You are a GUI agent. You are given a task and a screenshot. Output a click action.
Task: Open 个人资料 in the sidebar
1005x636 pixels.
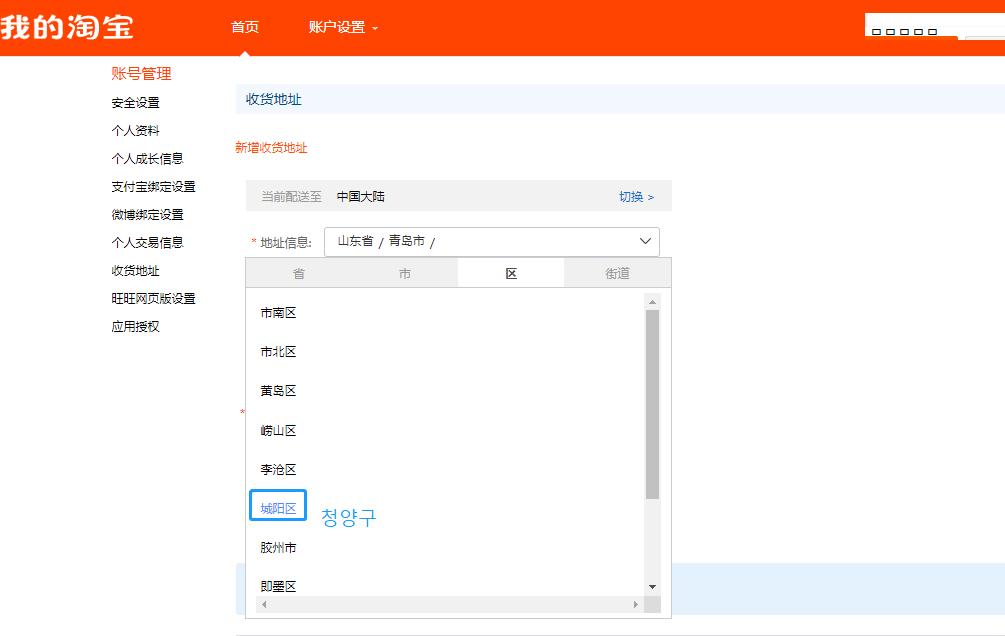(135, 131)
